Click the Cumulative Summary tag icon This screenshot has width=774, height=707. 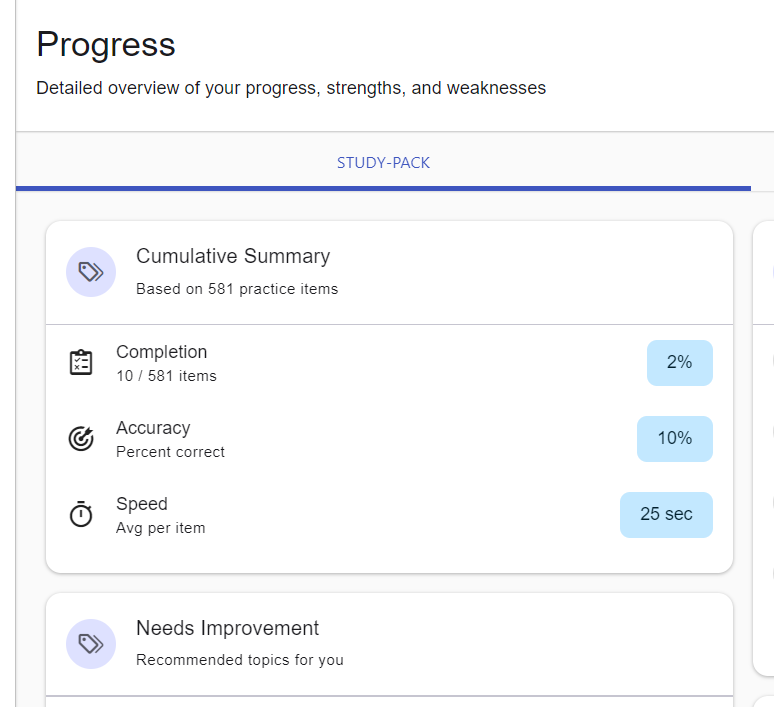[91, 272]
